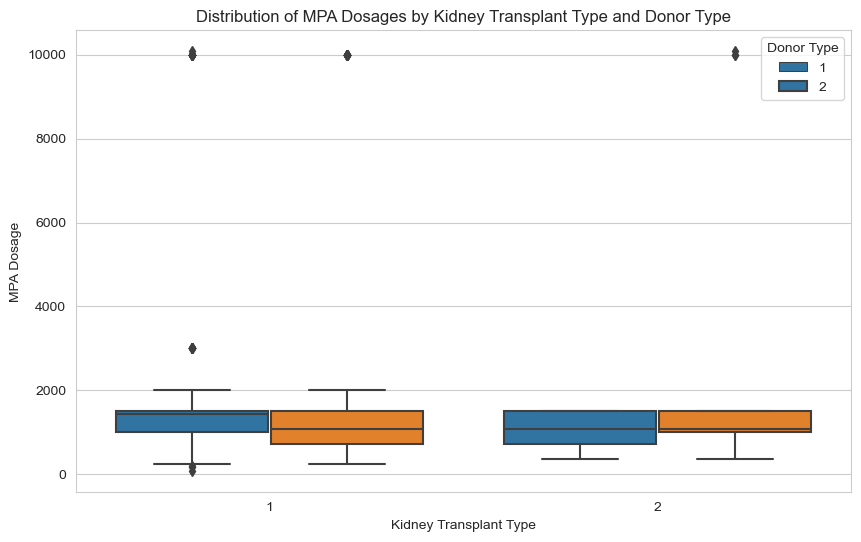
Task: Click the low outliers near zero under the leftmost box
Action: [192, 469]
